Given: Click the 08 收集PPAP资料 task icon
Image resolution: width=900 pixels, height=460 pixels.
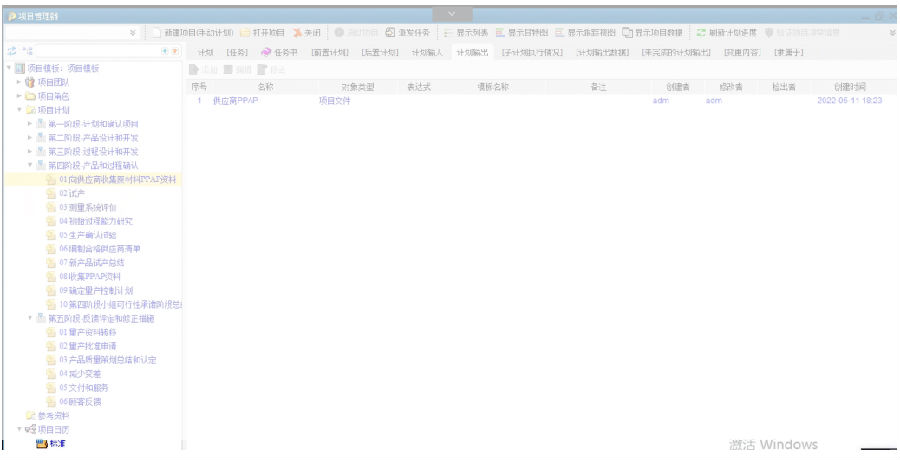Looking at the screenshot, I should coord(51,276).
